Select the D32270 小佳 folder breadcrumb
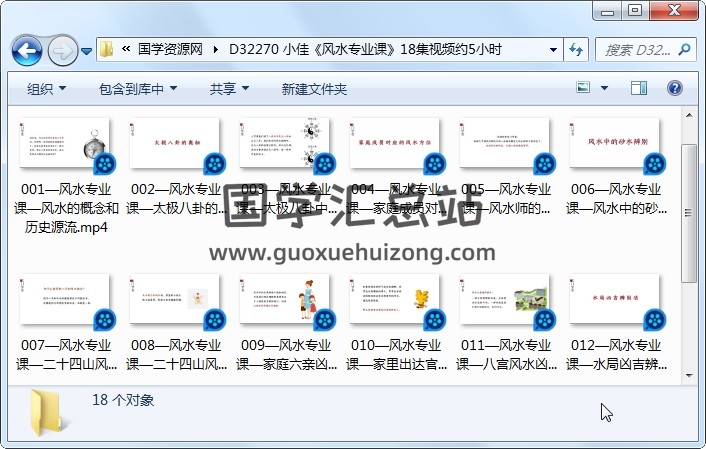 pyautogui.click(x=365, y=49)
